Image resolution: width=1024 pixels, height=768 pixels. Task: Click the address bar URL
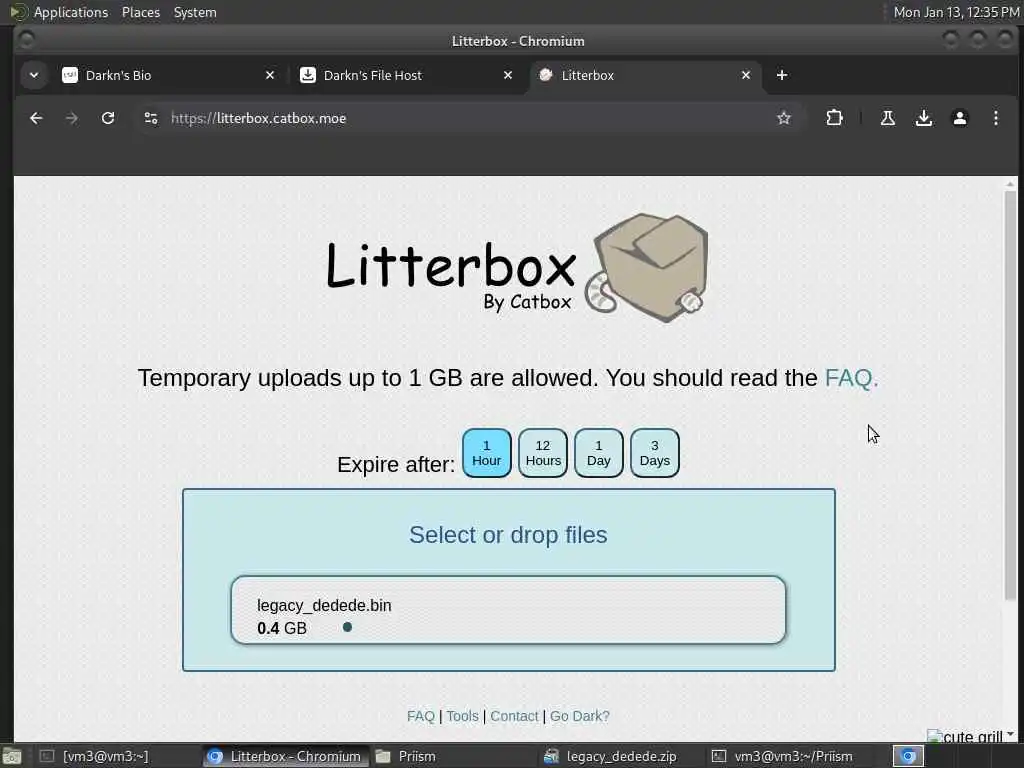click(259, 118)
